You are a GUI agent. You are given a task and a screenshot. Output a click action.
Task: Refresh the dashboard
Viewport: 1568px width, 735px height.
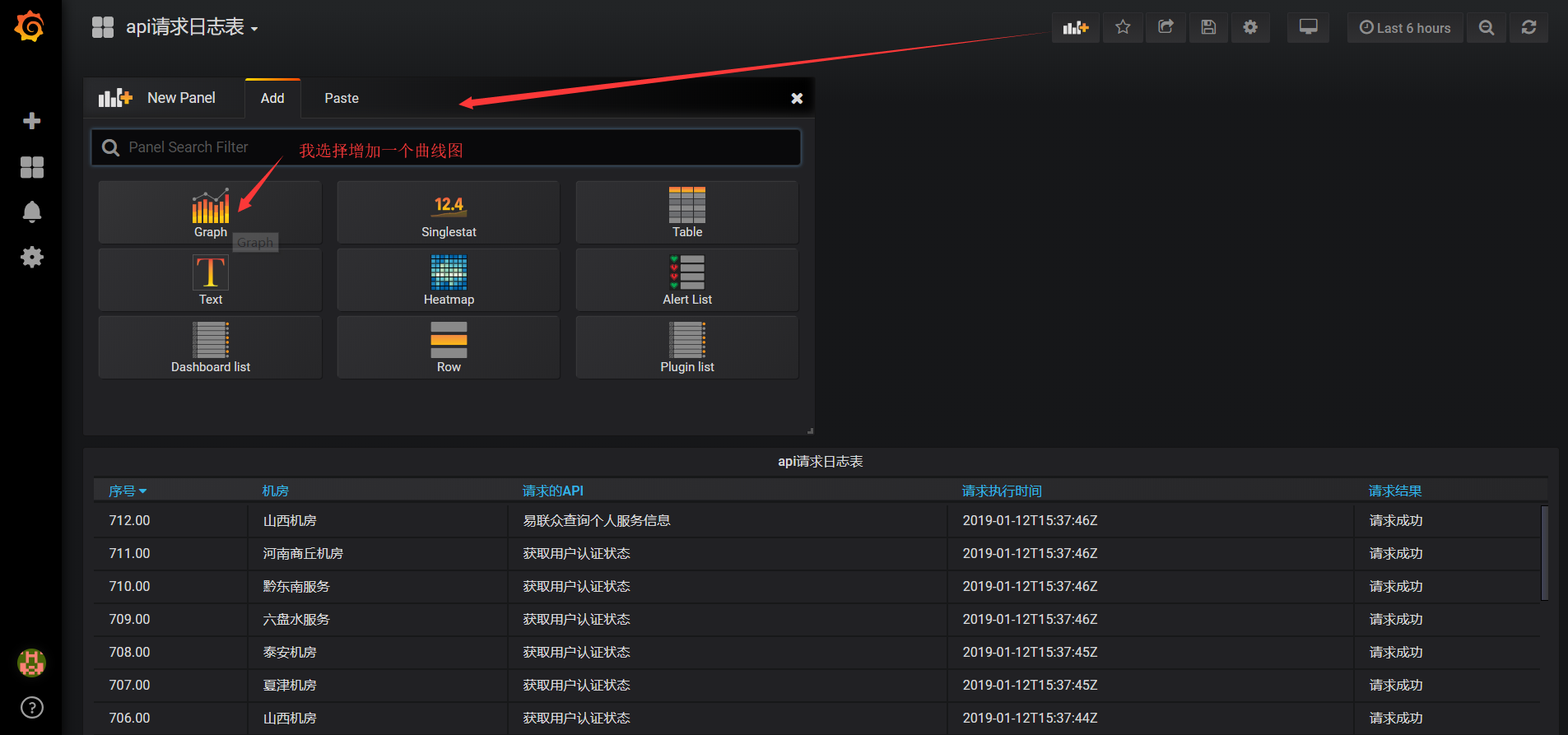(x=1528, y=28)
